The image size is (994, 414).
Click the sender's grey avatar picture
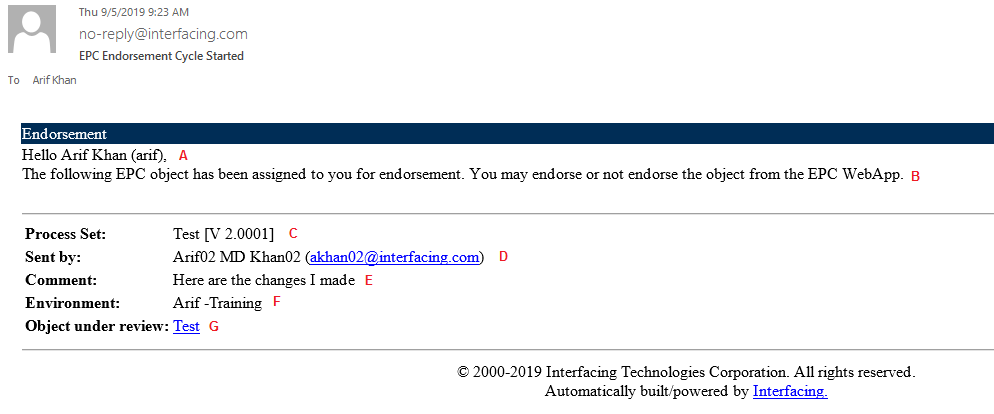[x=32, y=31]
